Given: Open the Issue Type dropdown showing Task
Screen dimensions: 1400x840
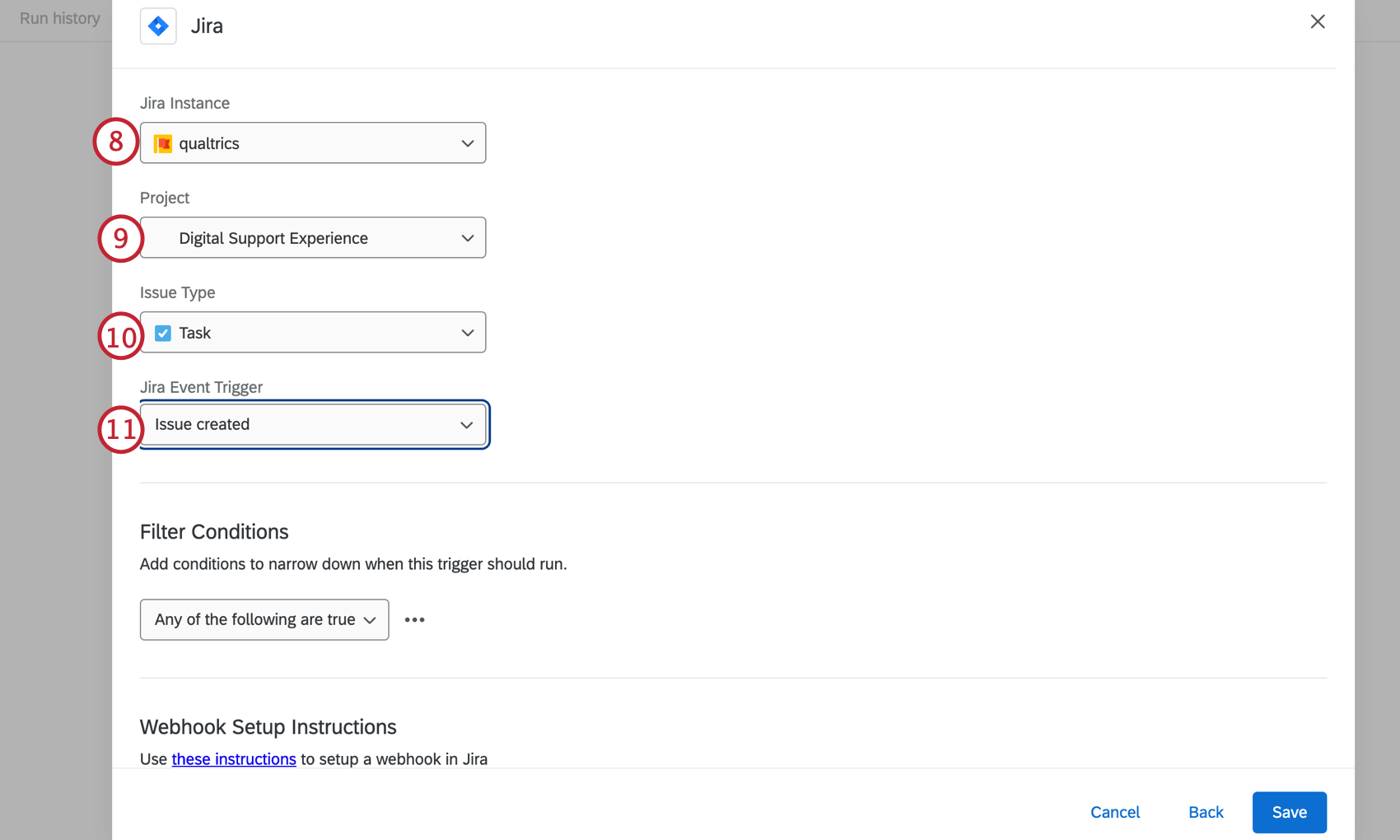Looking at the screenshot, I should pos(313,332).
